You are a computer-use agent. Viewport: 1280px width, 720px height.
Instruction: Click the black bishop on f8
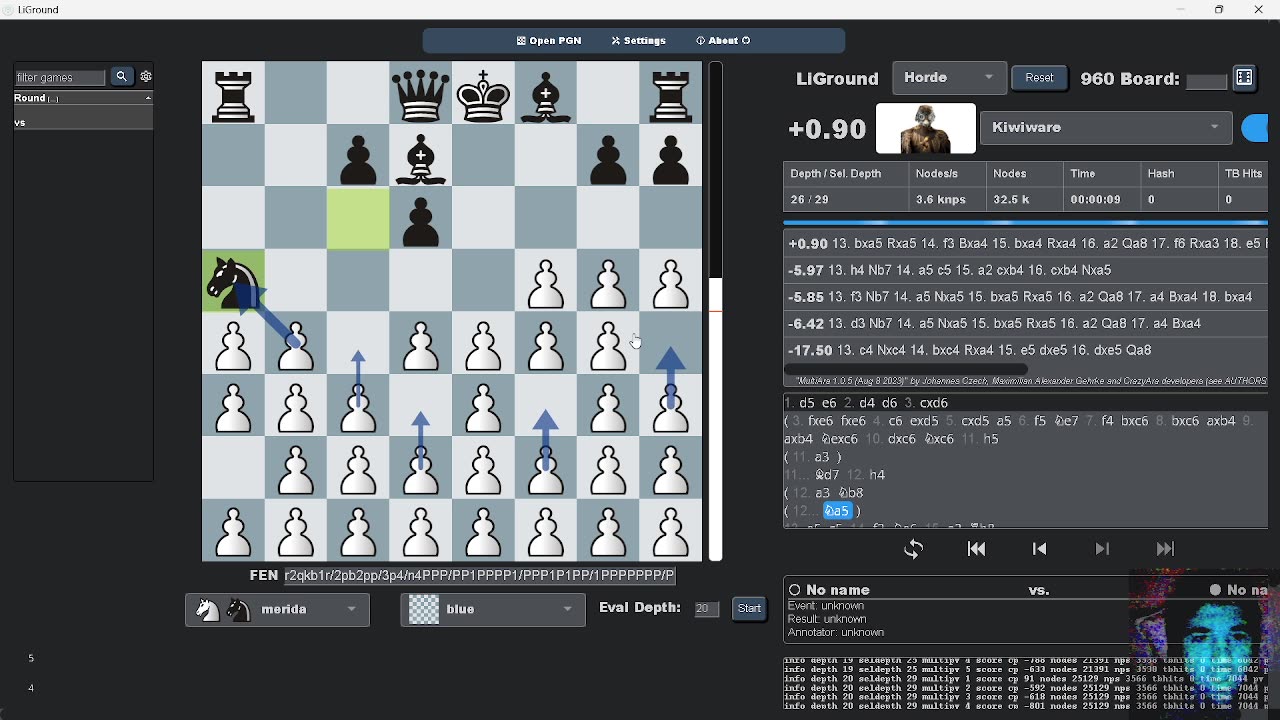(546, 94)
